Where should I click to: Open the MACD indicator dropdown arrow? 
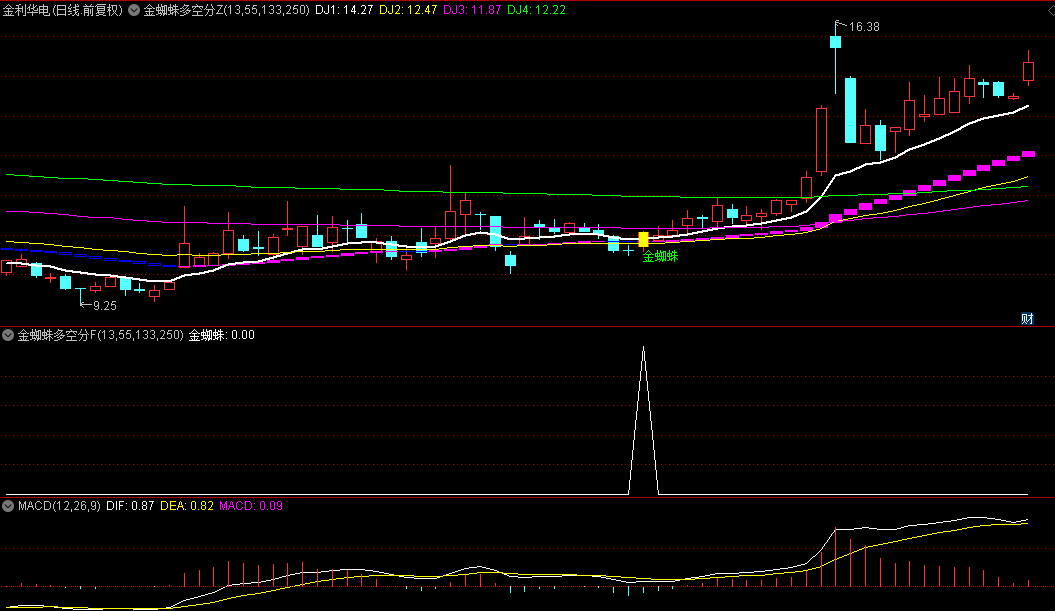point(9,506)
